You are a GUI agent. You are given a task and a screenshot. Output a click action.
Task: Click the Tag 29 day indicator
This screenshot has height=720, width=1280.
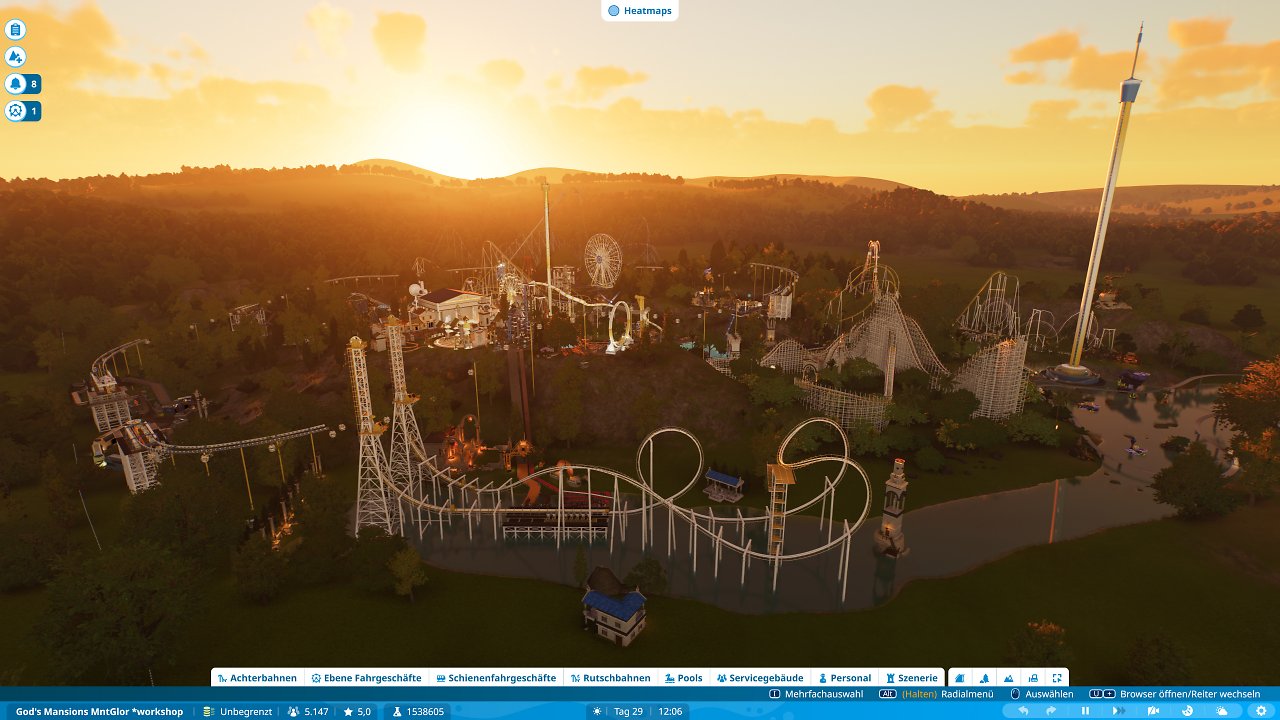tap(628, 711)
